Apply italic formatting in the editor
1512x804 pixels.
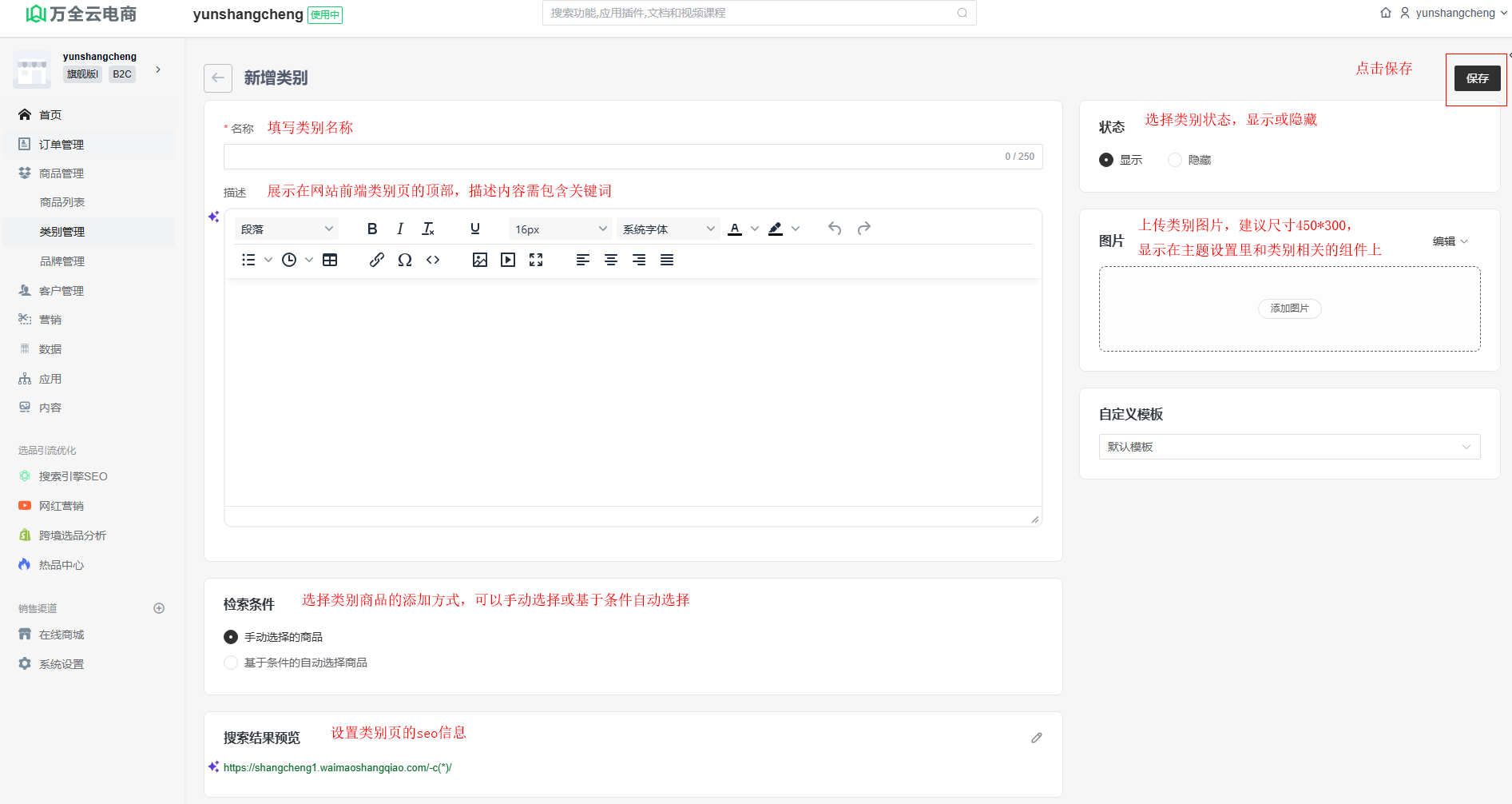click(400, 229)
